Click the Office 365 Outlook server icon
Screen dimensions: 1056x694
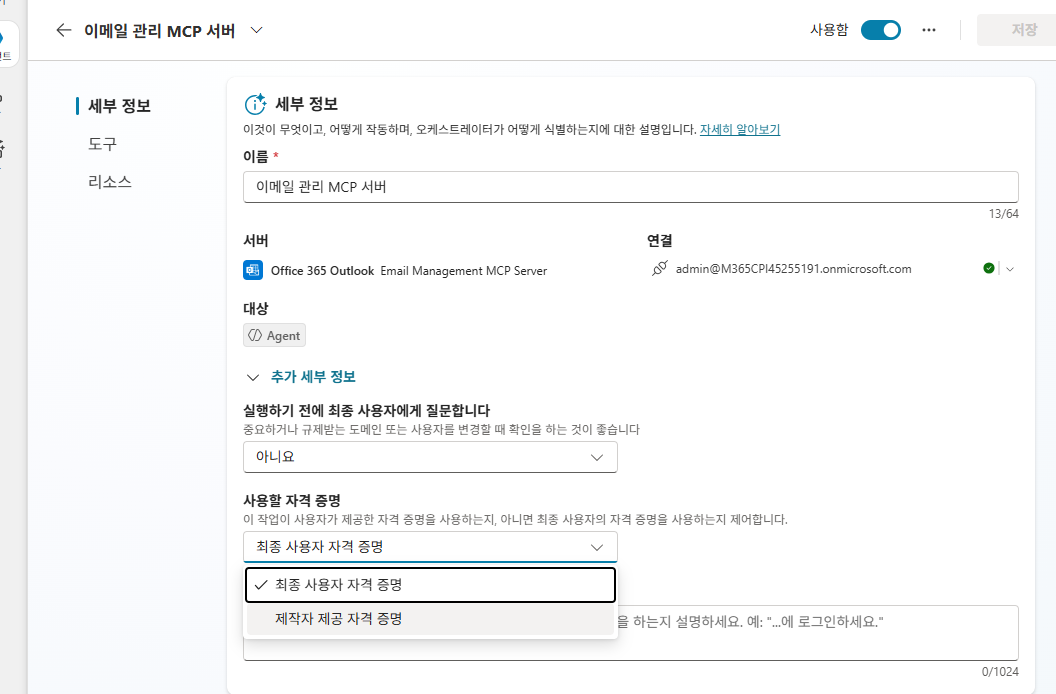(253, 270)
